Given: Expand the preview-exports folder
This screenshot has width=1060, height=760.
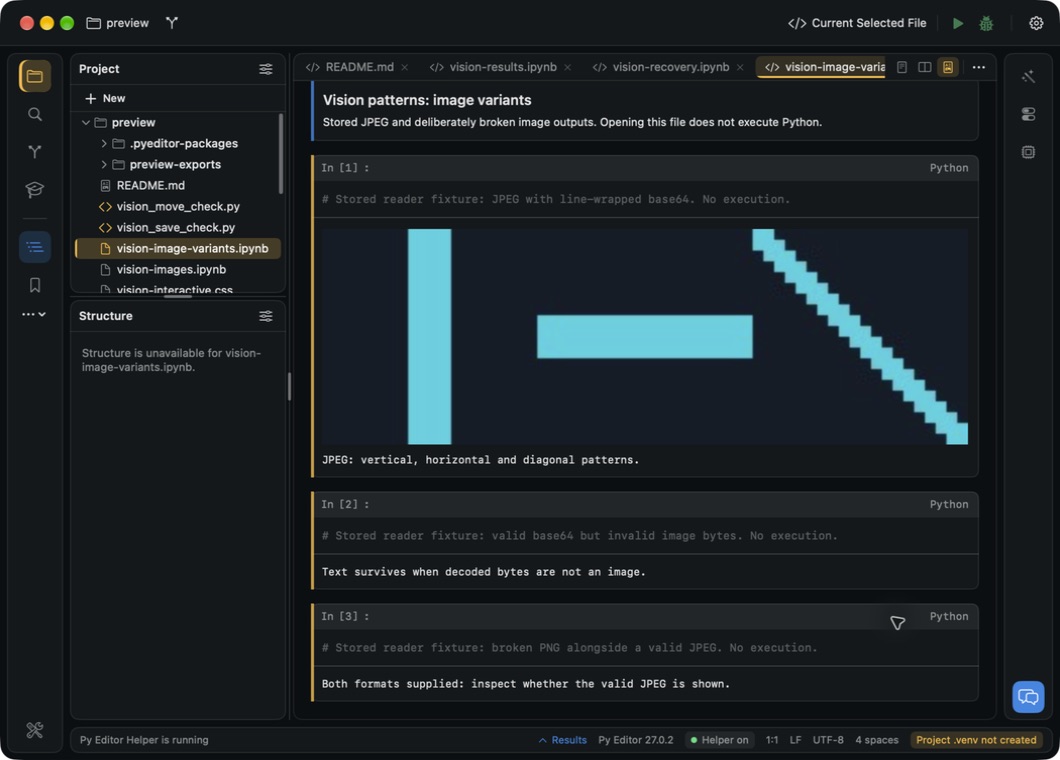Looking at the screenshot, I should click(103, 164).
